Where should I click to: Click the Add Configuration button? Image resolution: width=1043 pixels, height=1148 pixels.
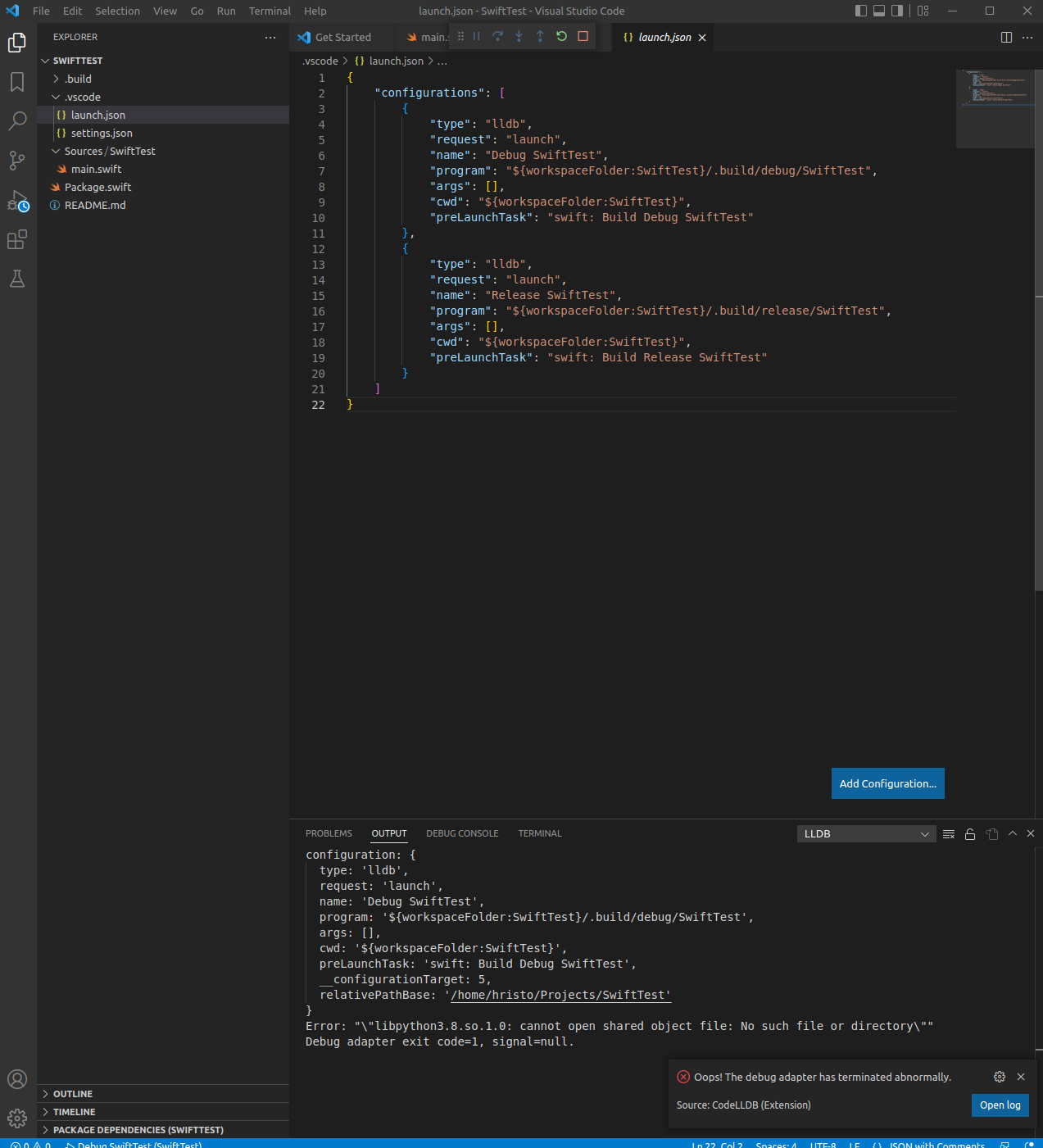[x=887, y=783]
